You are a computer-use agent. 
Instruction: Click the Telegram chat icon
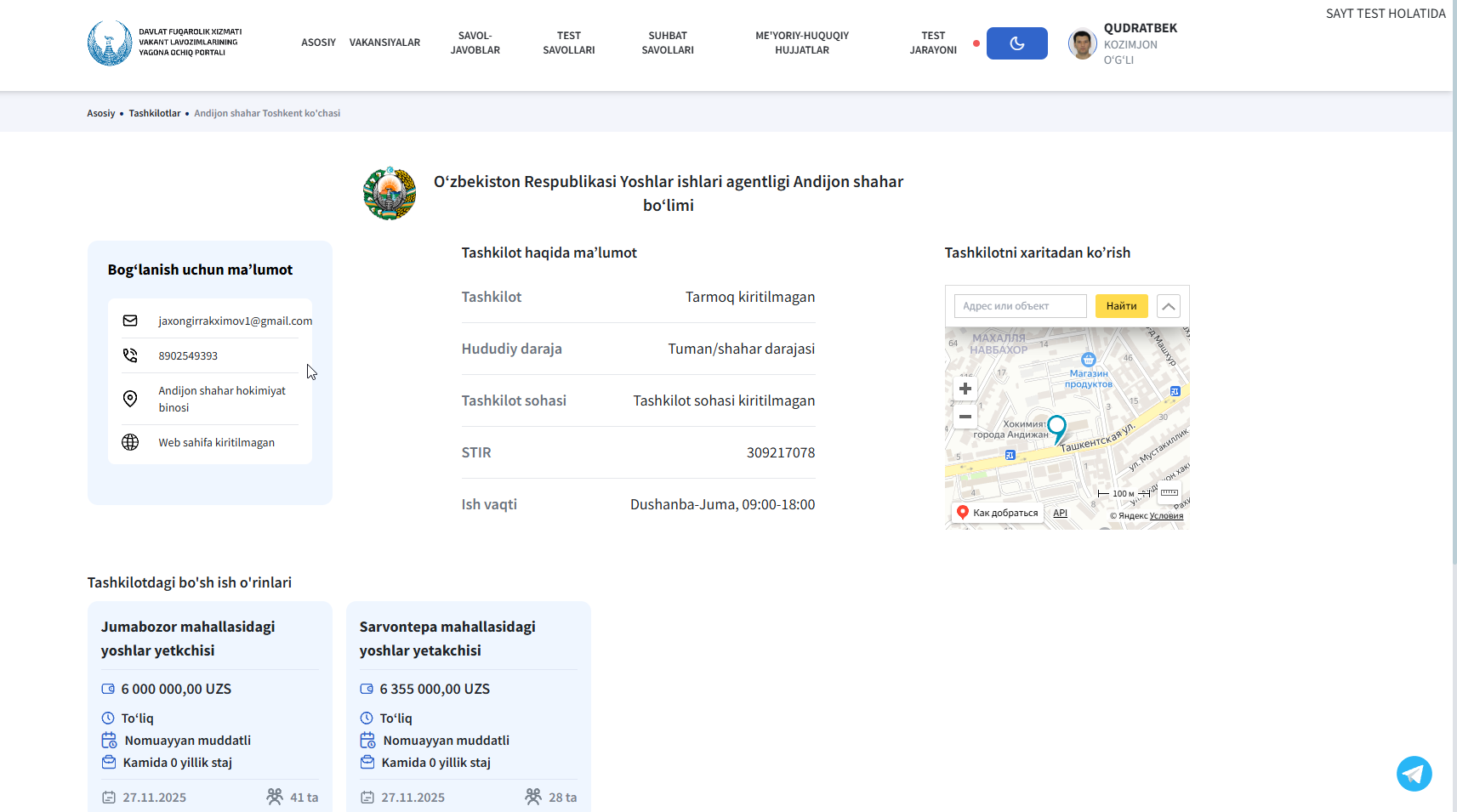(1414, 774)
